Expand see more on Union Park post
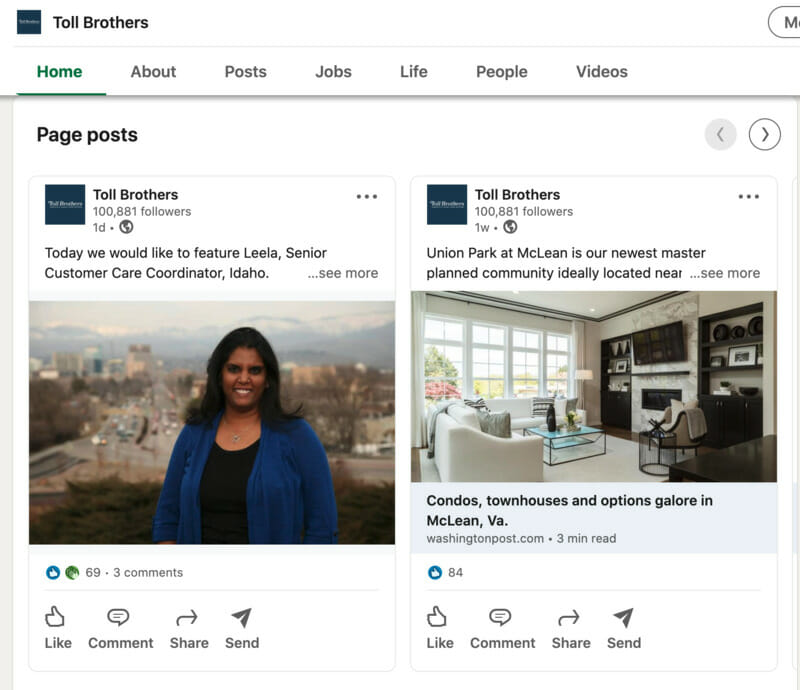 [724, 273]
